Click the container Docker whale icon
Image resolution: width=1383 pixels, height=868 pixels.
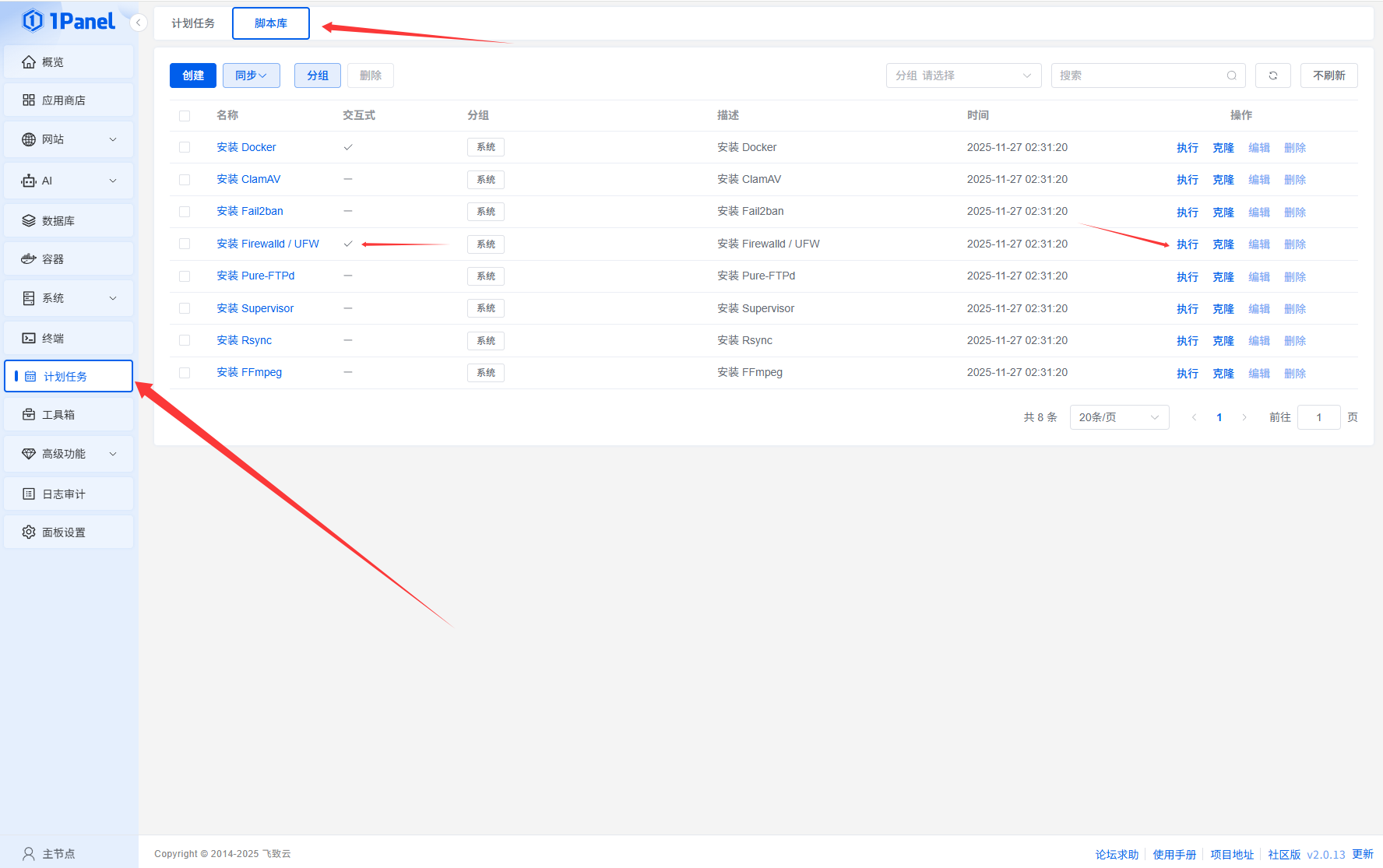pyautogui.click(x=29, y=259)
